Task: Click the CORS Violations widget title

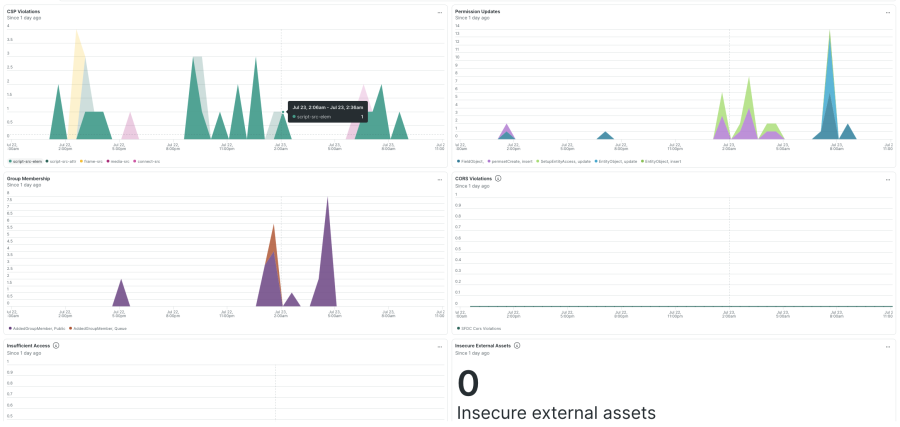Action: pos(474,178)
